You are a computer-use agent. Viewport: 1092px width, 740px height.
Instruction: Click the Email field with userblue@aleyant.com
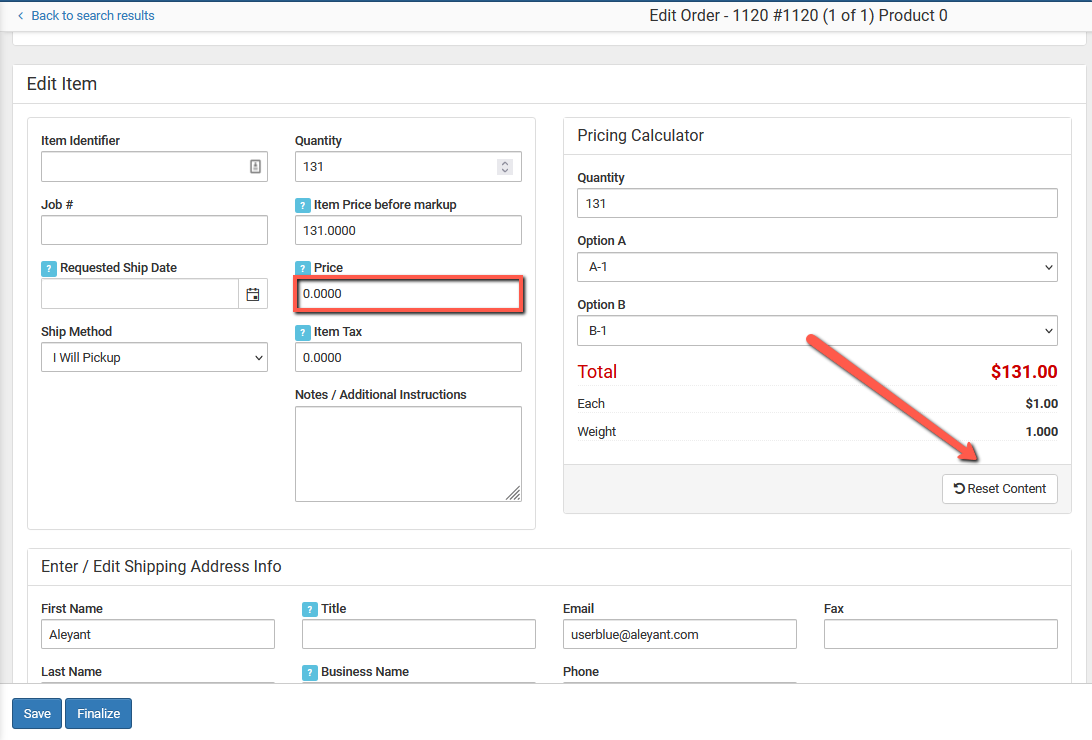coord(680,634)
